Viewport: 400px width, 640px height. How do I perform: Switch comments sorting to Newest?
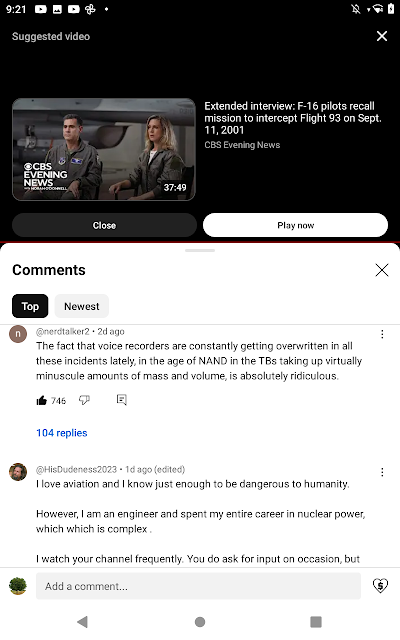click(x=82, y=306)
